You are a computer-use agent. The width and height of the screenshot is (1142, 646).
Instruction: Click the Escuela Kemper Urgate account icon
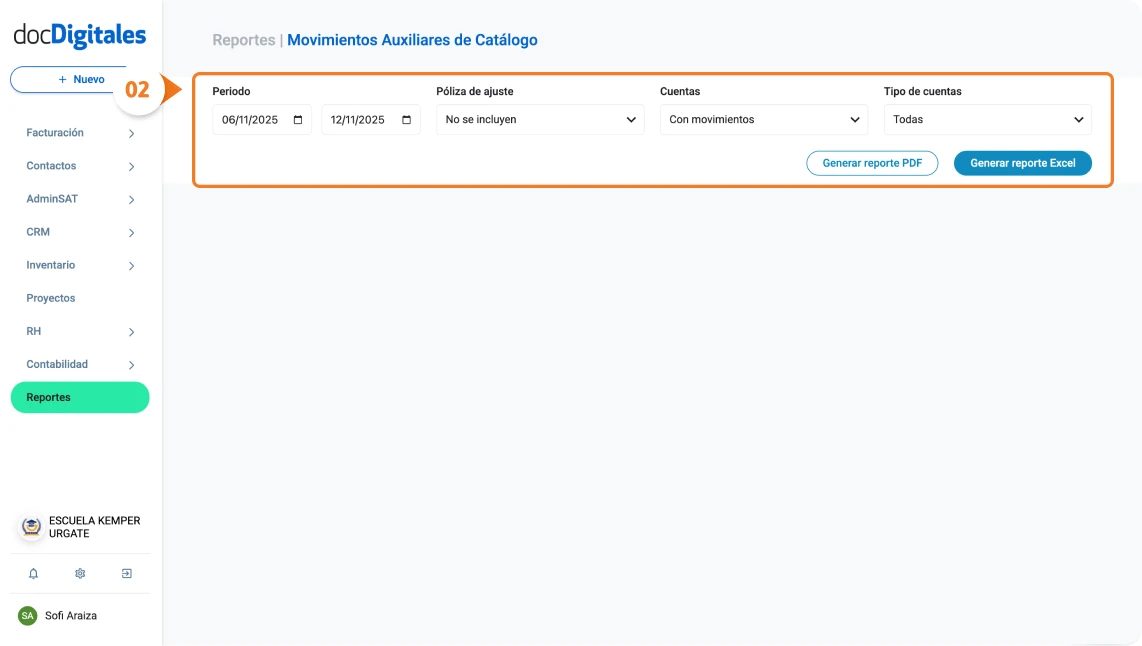[x=29, y=526]
